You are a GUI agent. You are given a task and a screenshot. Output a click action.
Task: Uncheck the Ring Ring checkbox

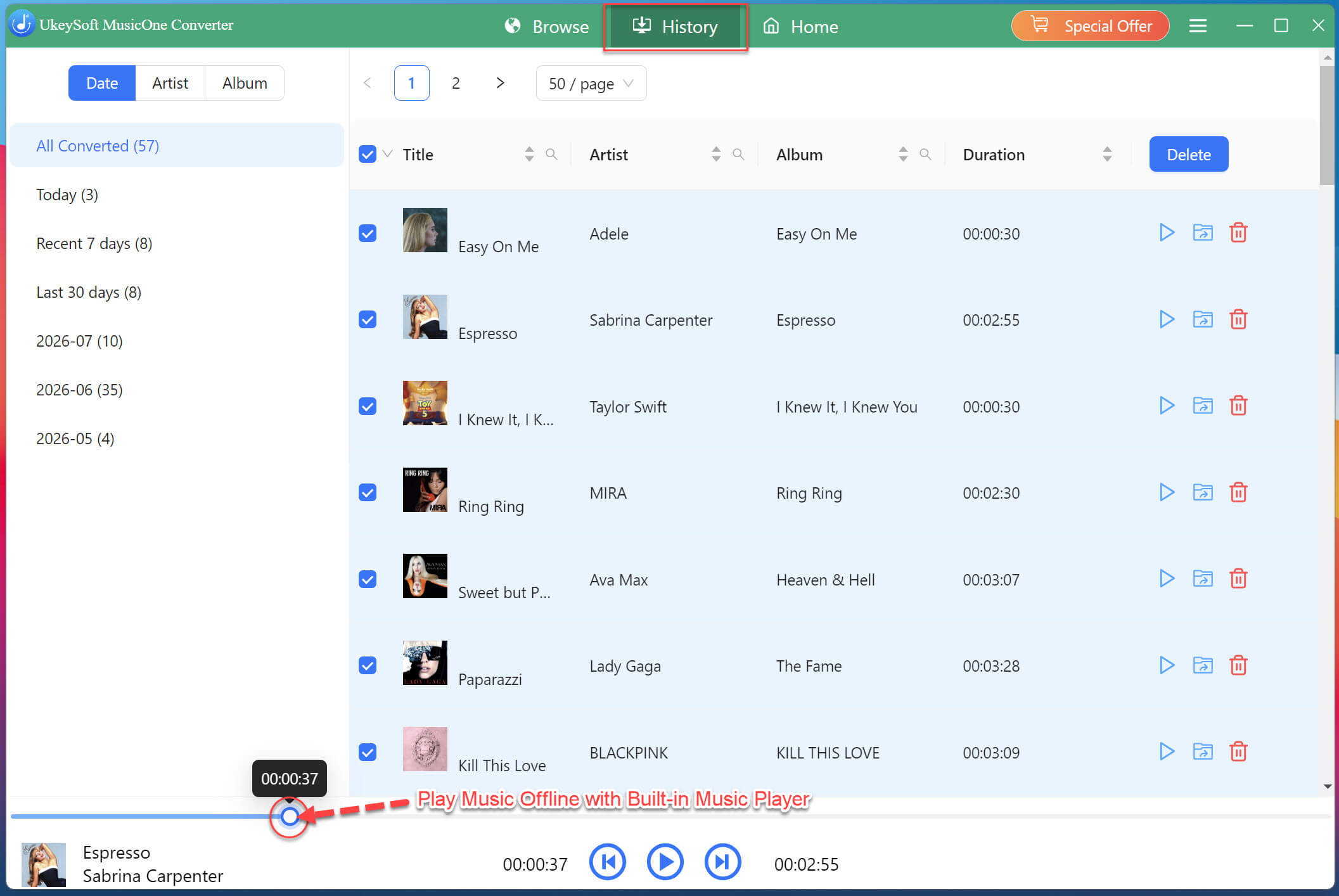pos(368,492)
